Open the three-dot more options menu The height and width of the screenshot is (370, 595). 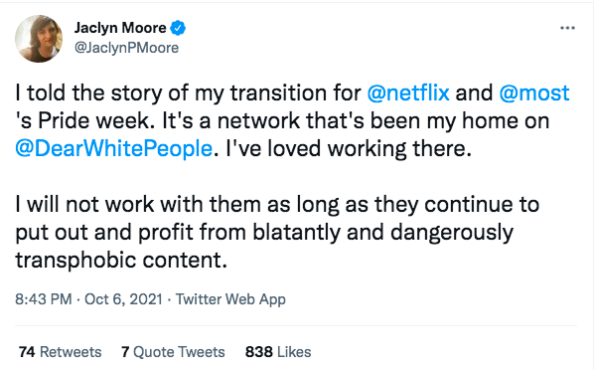[x=567, y=28]
